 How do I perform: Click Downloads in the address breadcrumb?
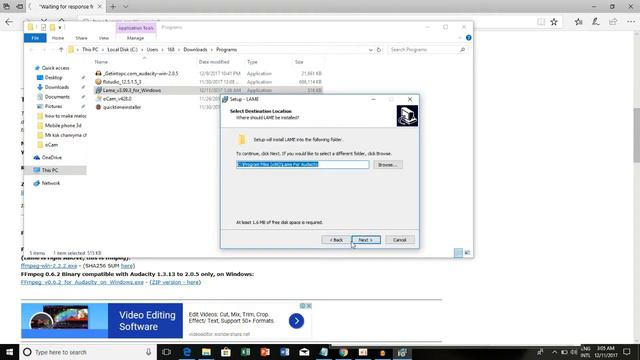click(x=195, y=50)
